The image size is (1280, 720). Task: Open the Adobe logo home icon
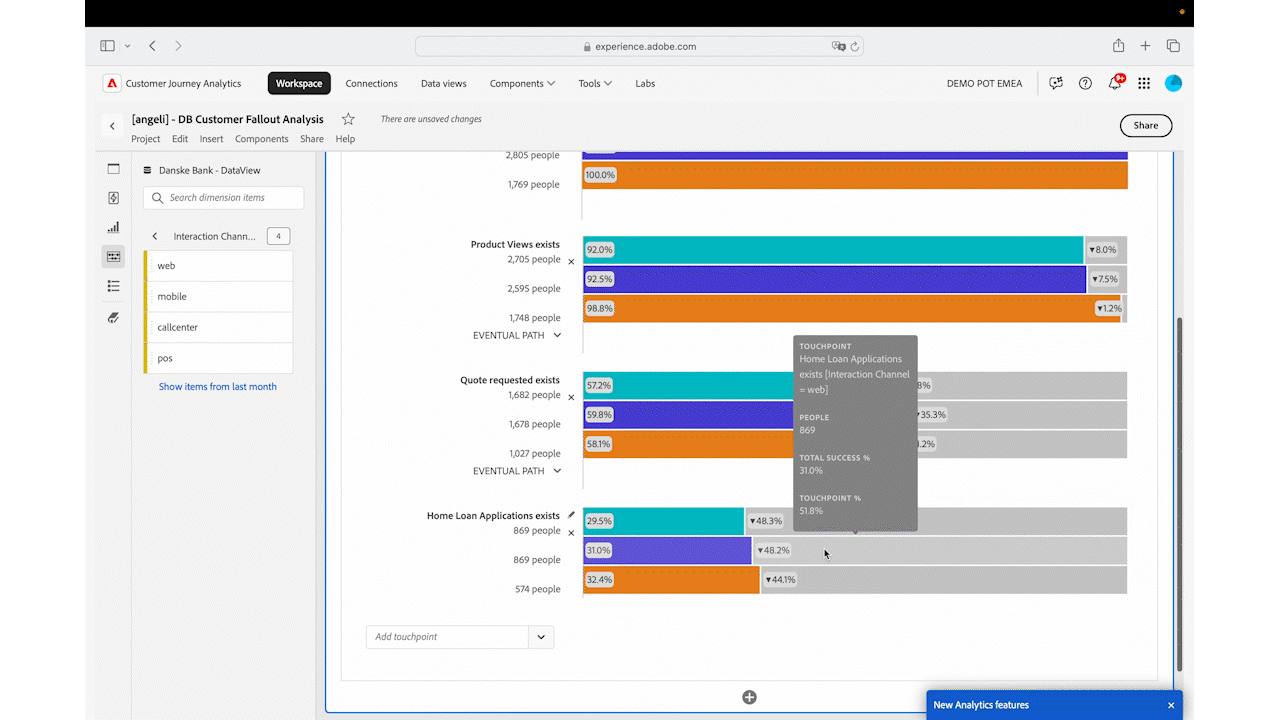point(112,84)
